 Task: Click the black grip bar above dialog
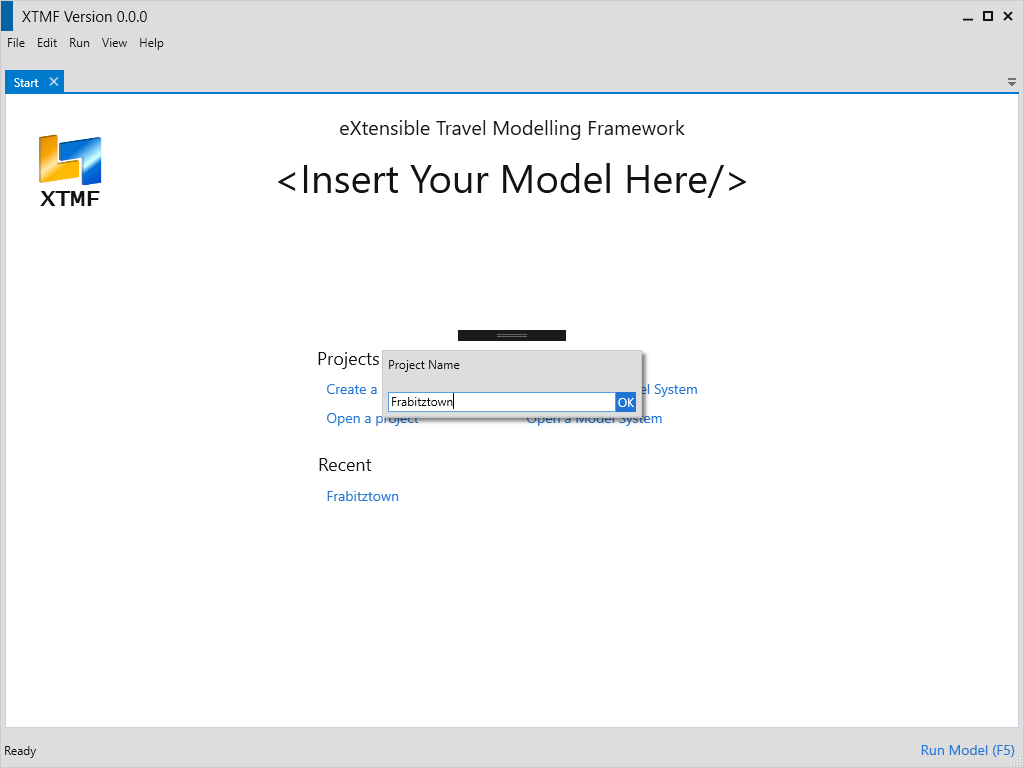(x=511, y=335)
